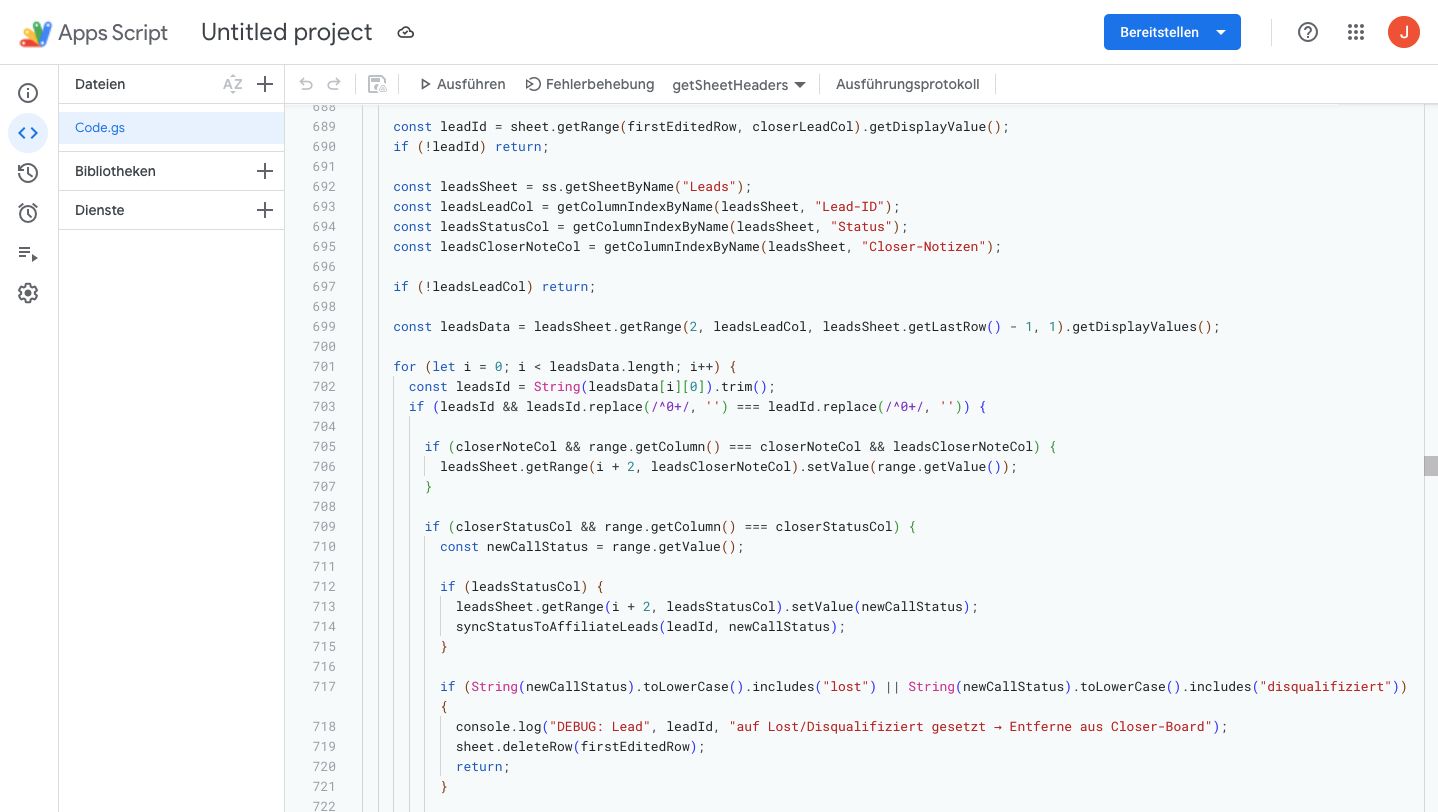This screenshot has width=1438, height=812.
Task: Click the editor vertical scrollbar thumb
Action: point(1430,466)
